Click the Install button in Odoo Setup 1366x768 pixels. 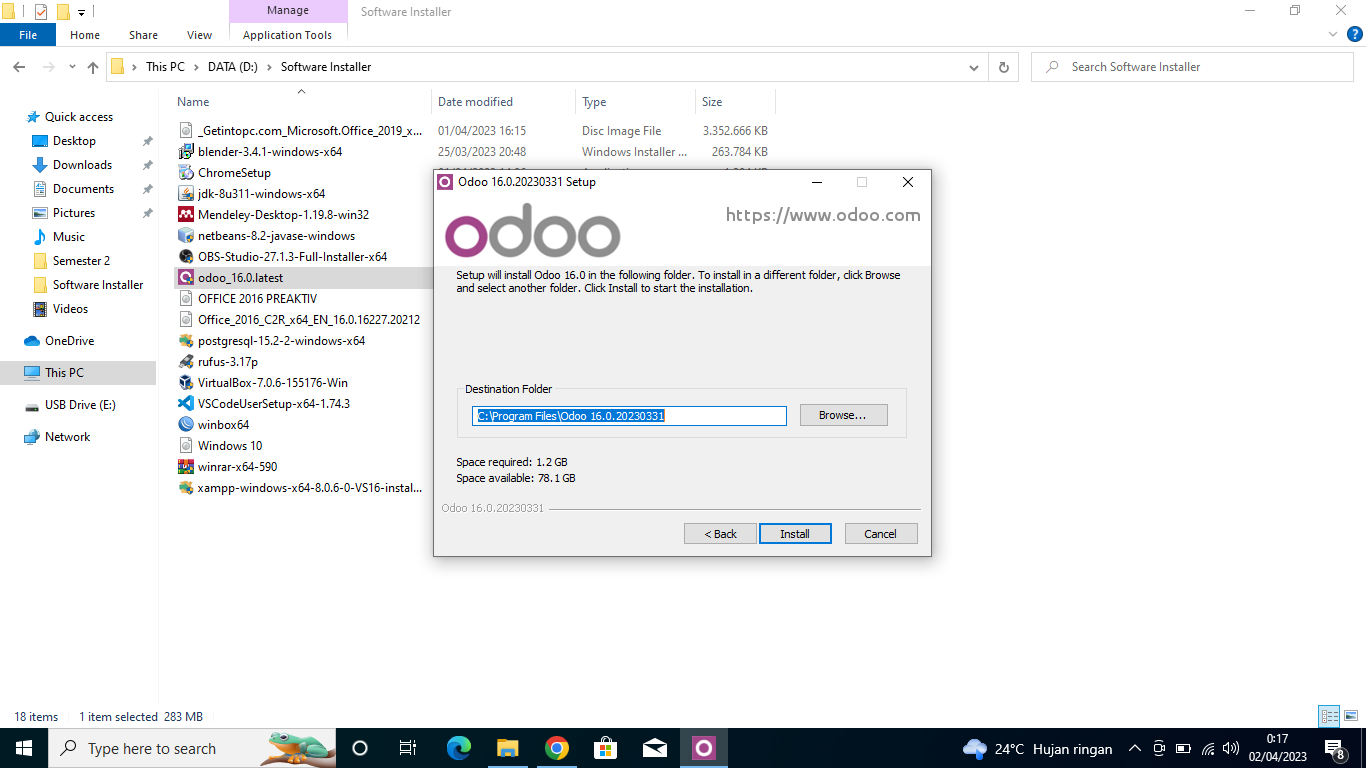point(795,534)
